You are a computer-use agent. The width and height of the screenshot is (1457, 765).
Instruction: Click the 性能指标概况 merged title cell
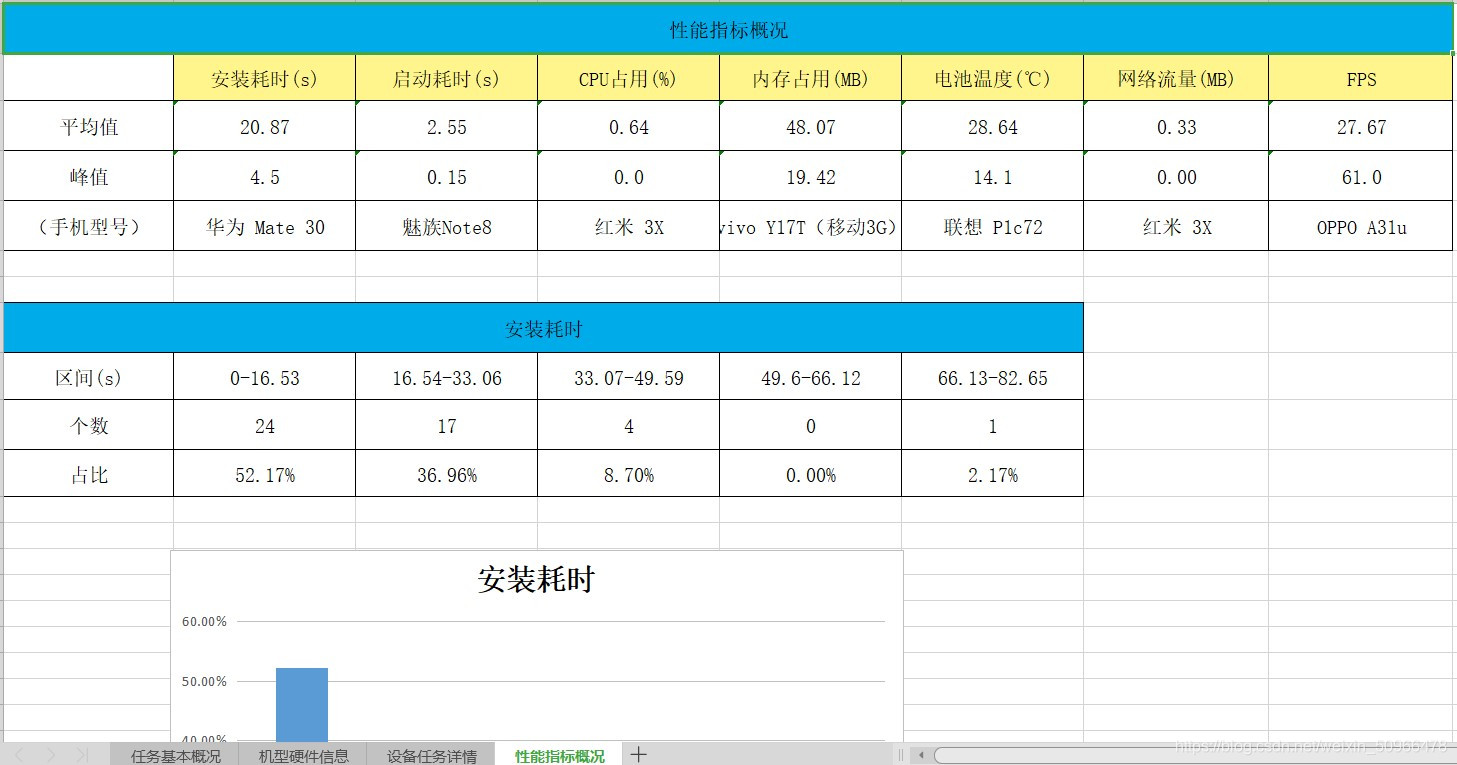click(x=727, y=28)
